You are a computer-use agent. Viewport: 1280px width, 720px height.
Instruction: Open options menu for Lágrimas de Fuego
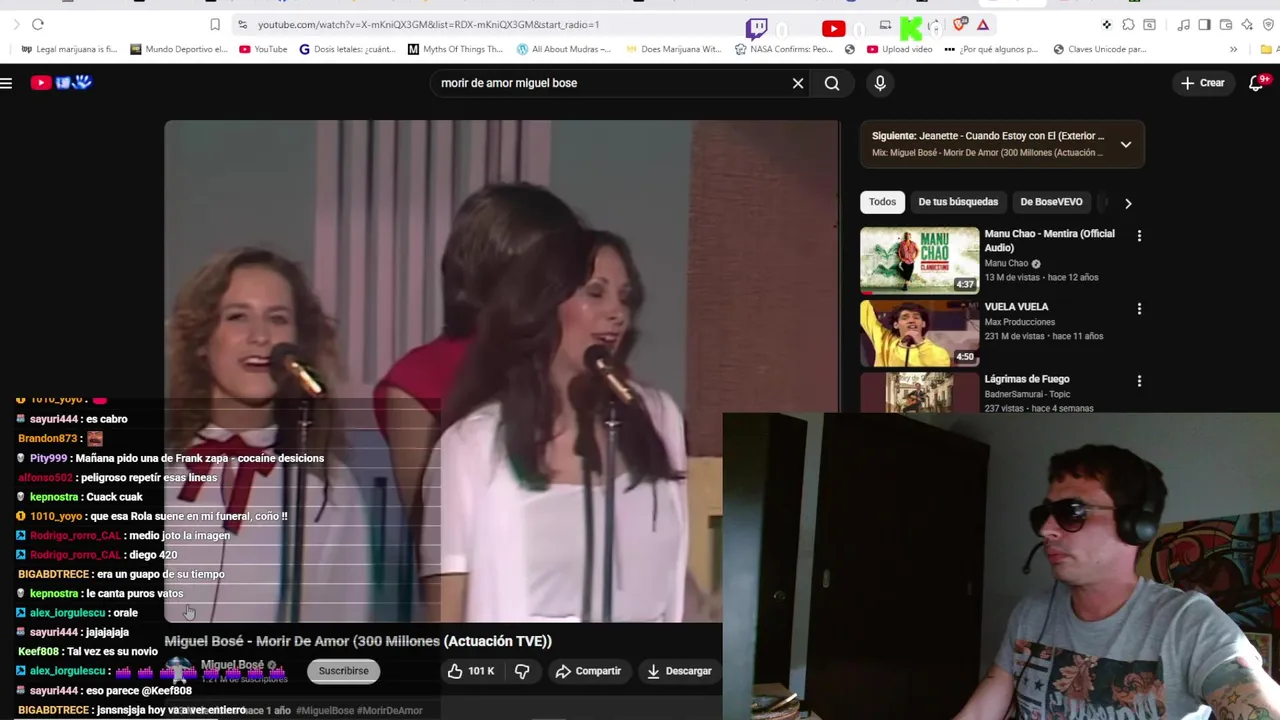[1139, 381]
